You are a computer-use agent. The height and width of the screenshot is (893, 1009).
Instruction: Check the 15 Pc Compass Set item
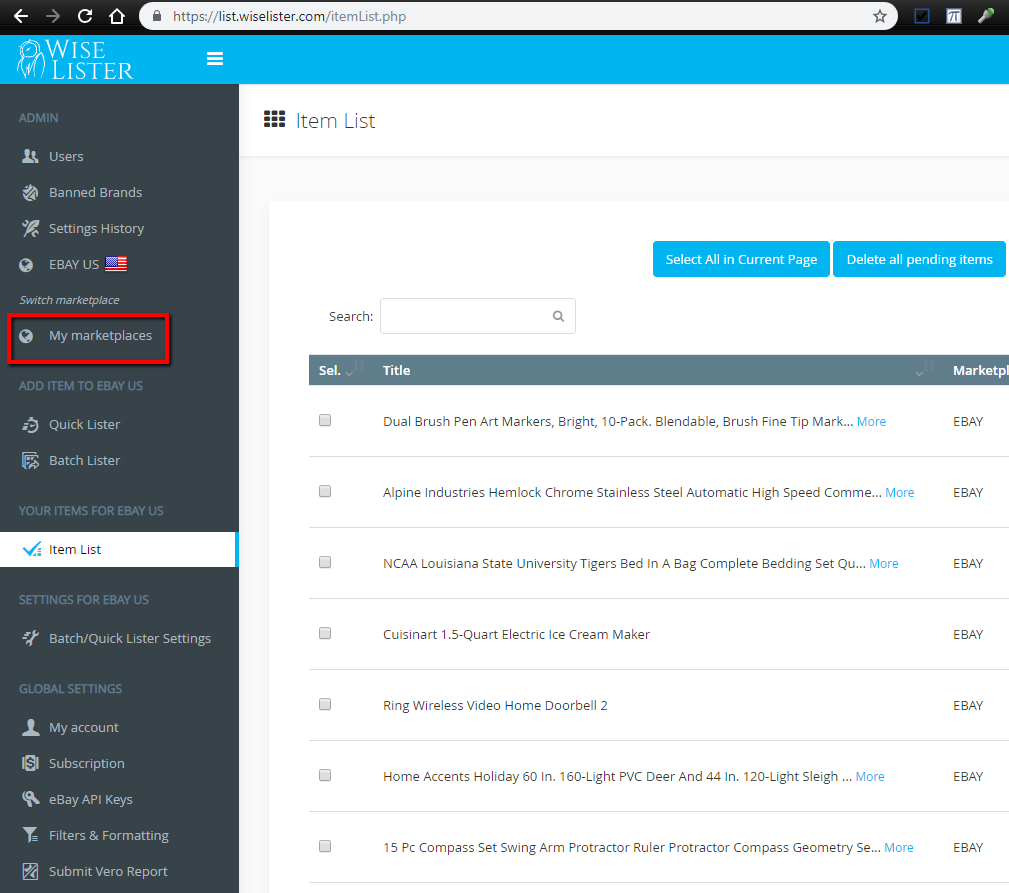(325, 846)
